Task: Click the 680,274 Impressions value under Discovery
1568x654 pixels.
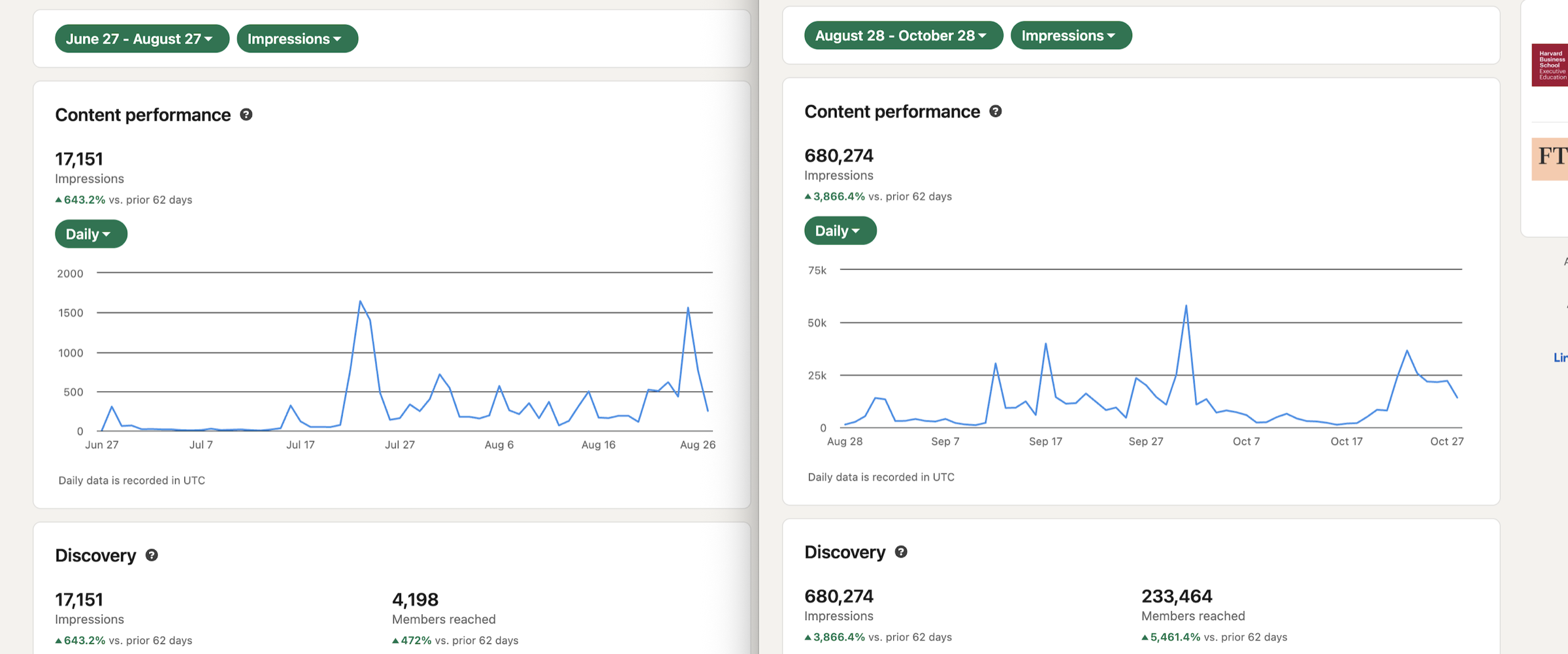Action: click(838, 595)
